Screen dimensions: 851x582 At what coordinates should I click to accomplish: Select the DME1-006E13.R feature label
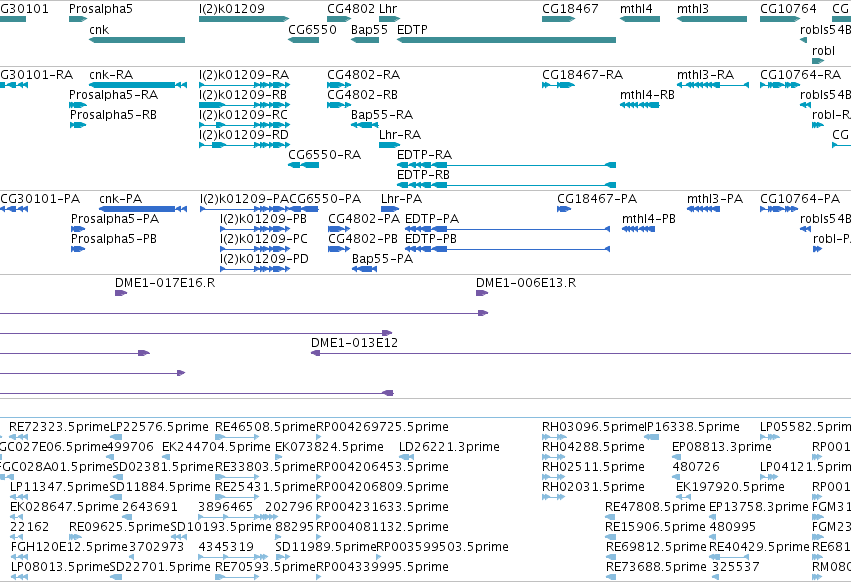[526, 283]
